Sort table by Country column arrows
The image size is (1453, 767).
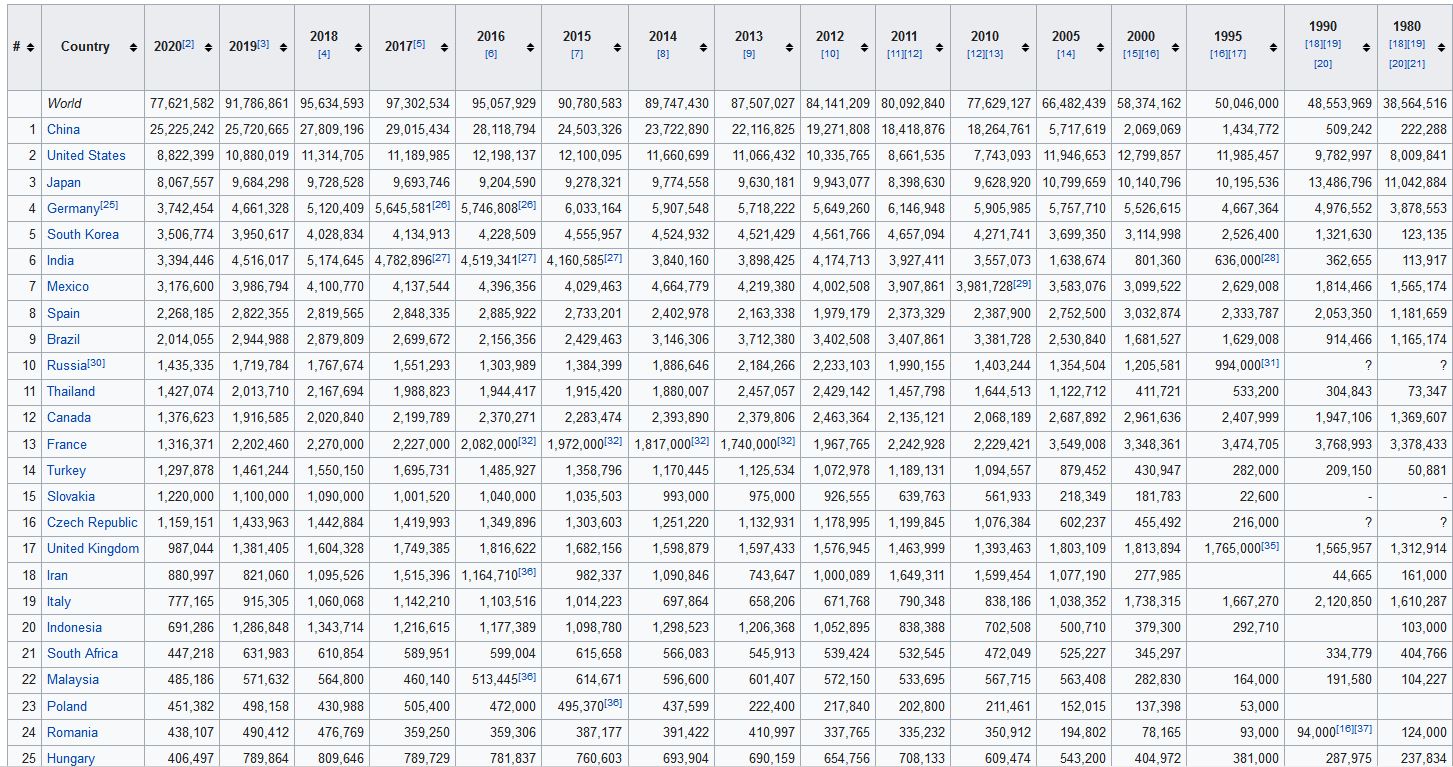click(133, 47)
